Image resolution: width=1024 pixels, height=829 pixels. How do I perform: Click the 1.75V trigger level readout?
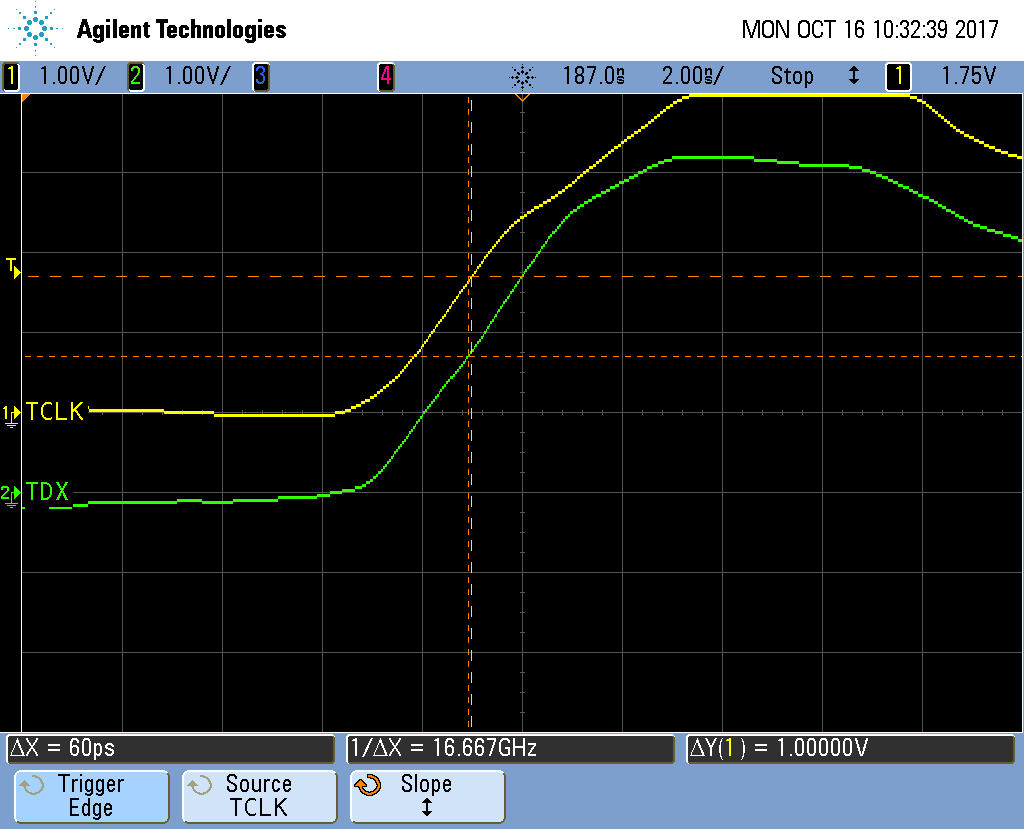coord(968,76)
